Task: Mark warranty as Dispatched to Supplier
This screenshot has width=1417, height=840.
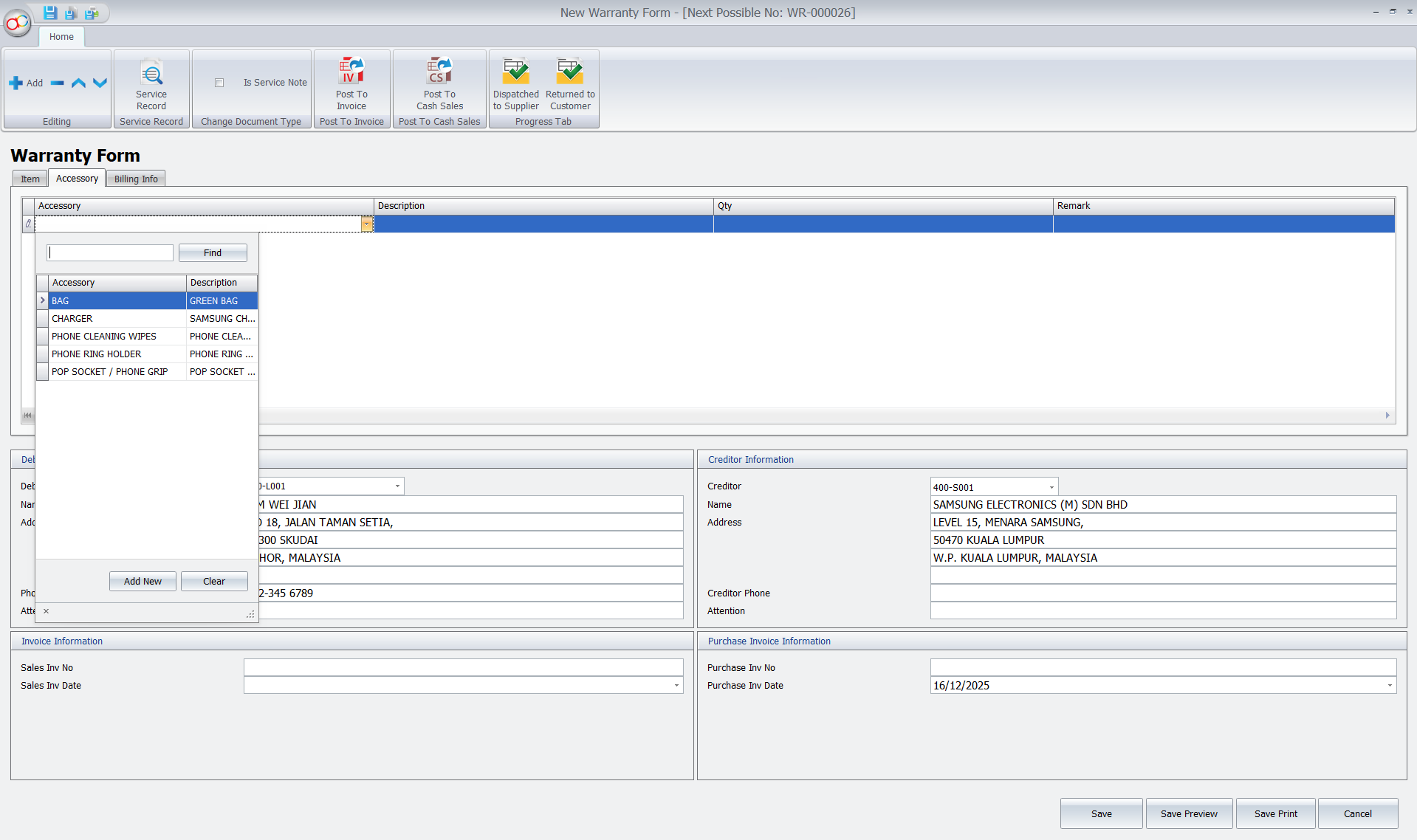Action: click(516, 73)
